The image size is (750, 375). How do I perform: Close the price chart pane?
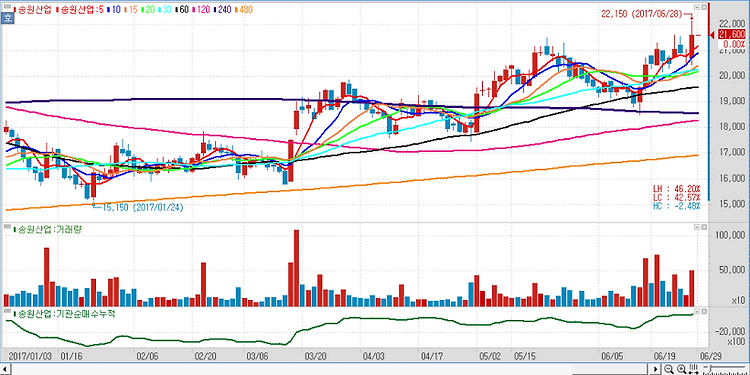click(703, 7)
